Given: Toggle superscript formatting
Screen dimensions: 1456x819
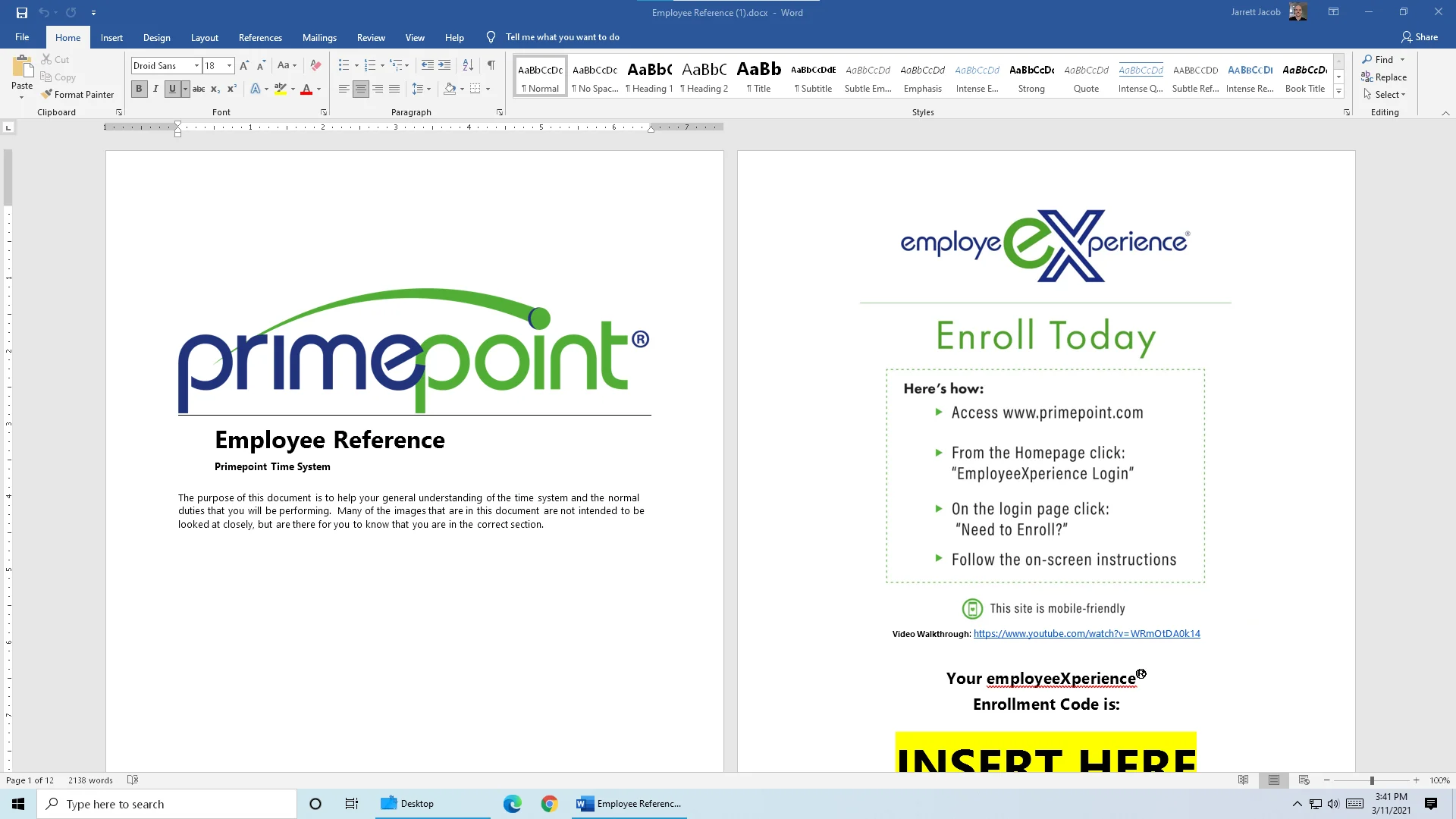Looking at the screenshot, I should coord(231,89).
